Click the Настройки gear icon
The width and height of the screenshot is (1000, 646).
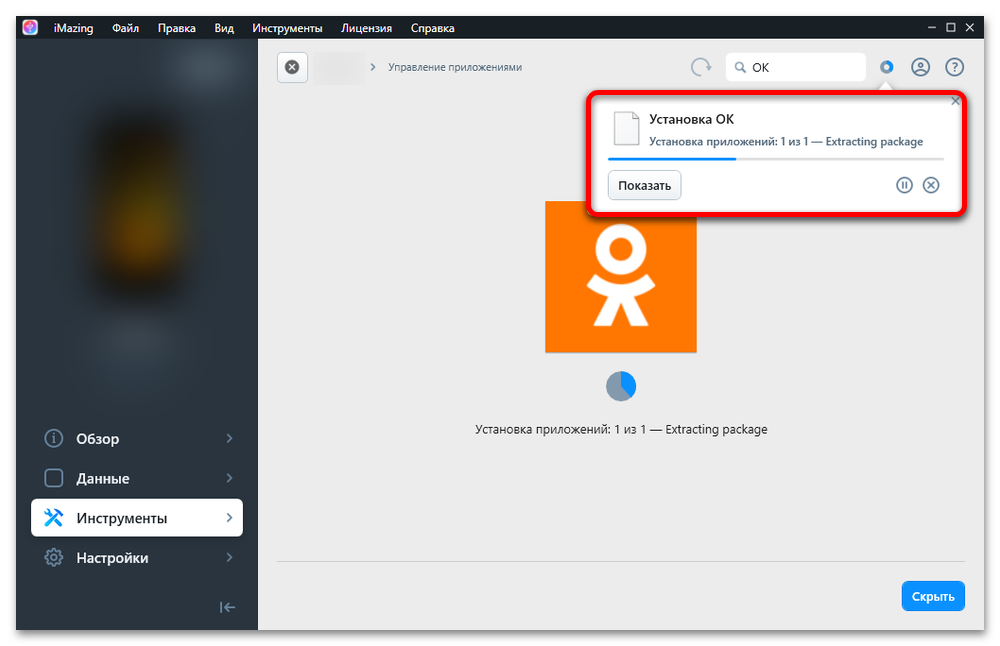(54, 557)
